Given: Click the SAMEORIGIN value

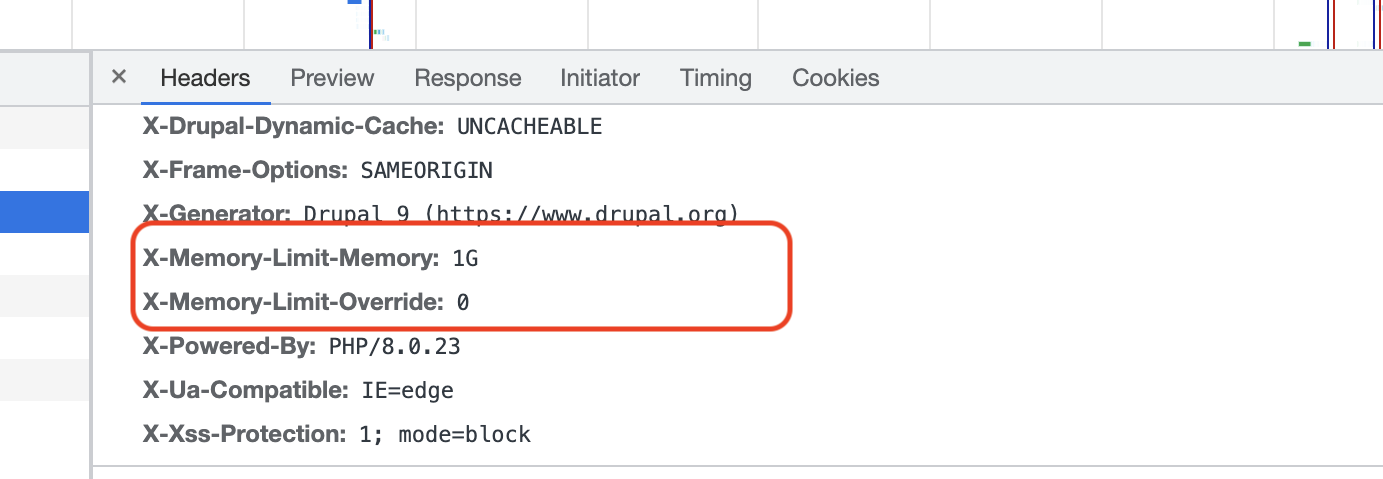Looking at the screenshot, I should coord(426,171).
